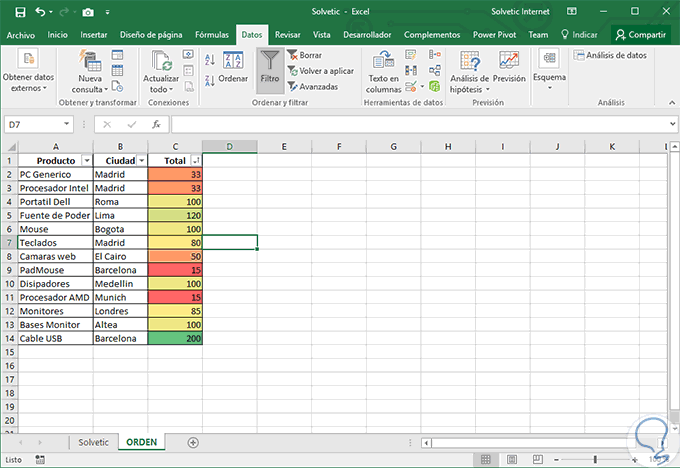
Task: Switch to Page Break Preview view
Action: point(538,459)
